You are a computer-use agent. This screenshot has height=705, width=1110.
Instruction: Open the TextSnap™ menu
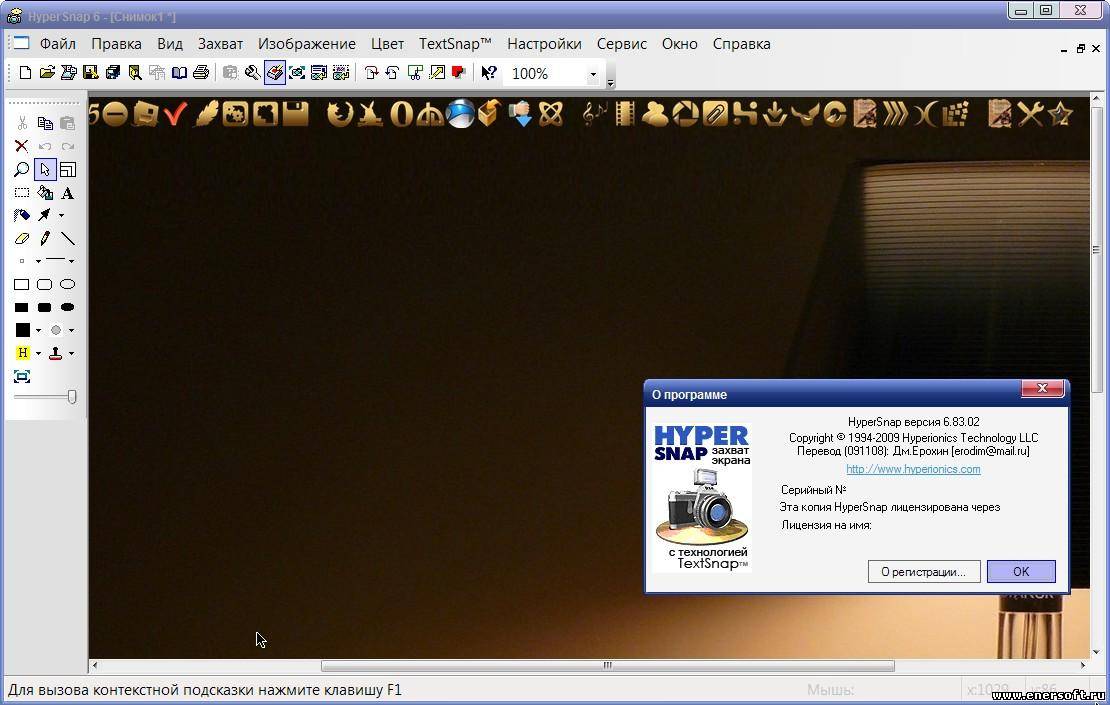click(x=455, y=44)
